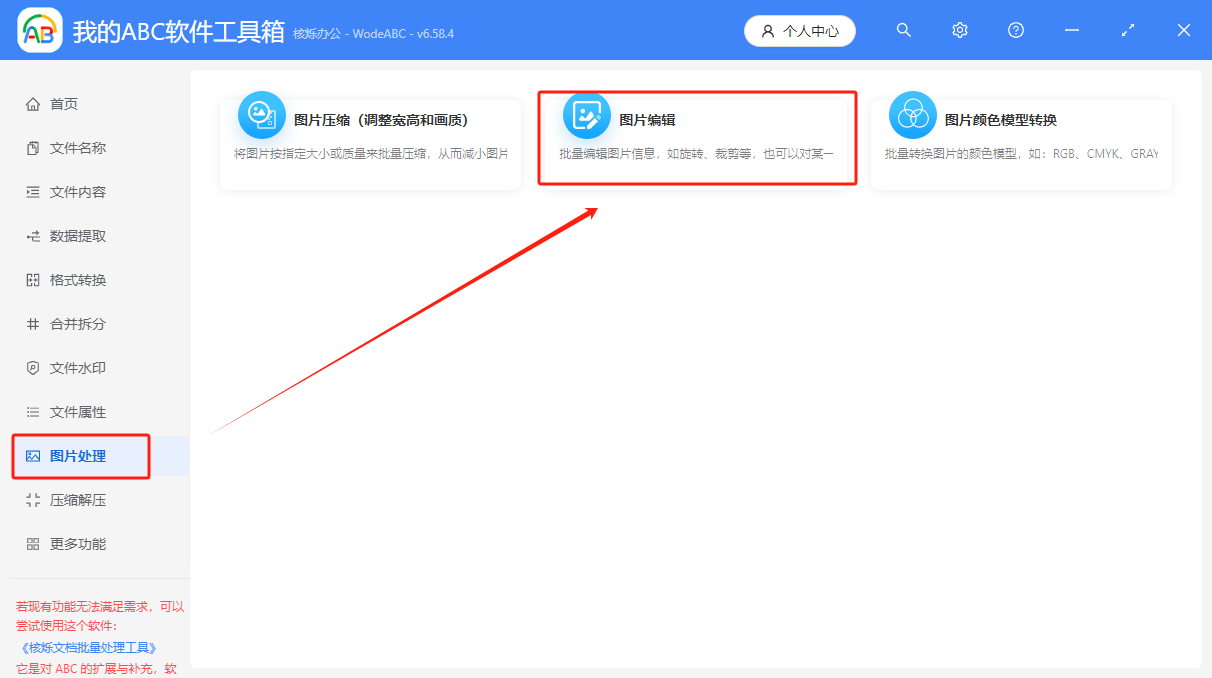
Task: Click the help question mark icon
Action: [1016, 30]
